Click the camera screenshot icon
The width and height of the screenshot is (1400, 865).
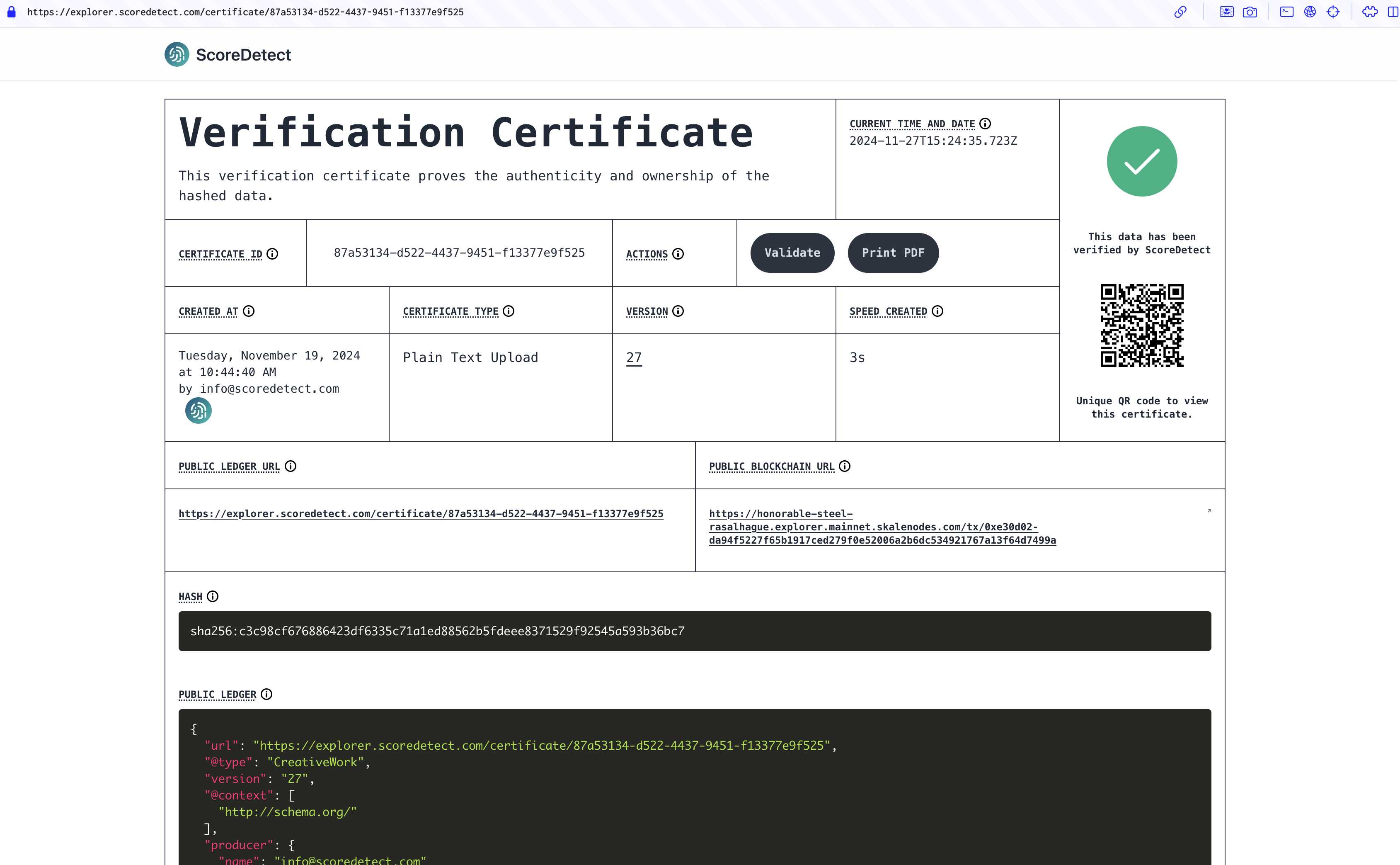(x=1250, y=12)
